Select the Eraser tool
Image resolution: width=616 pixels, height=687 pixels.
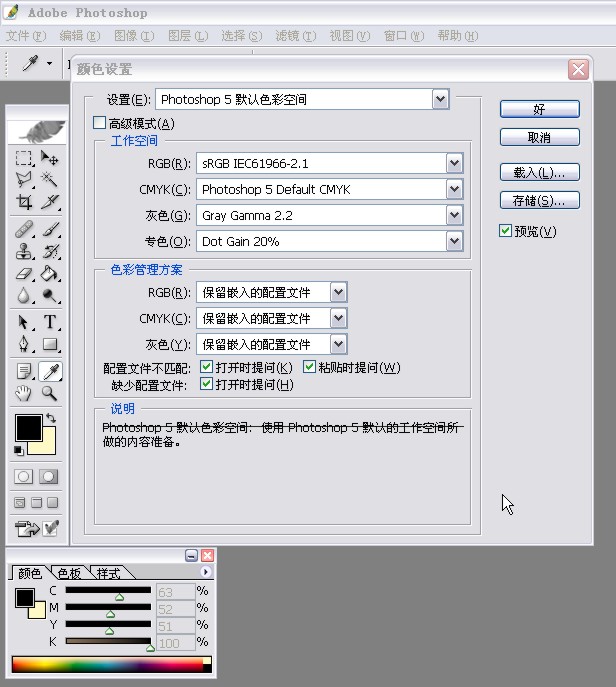click(24, 274)
